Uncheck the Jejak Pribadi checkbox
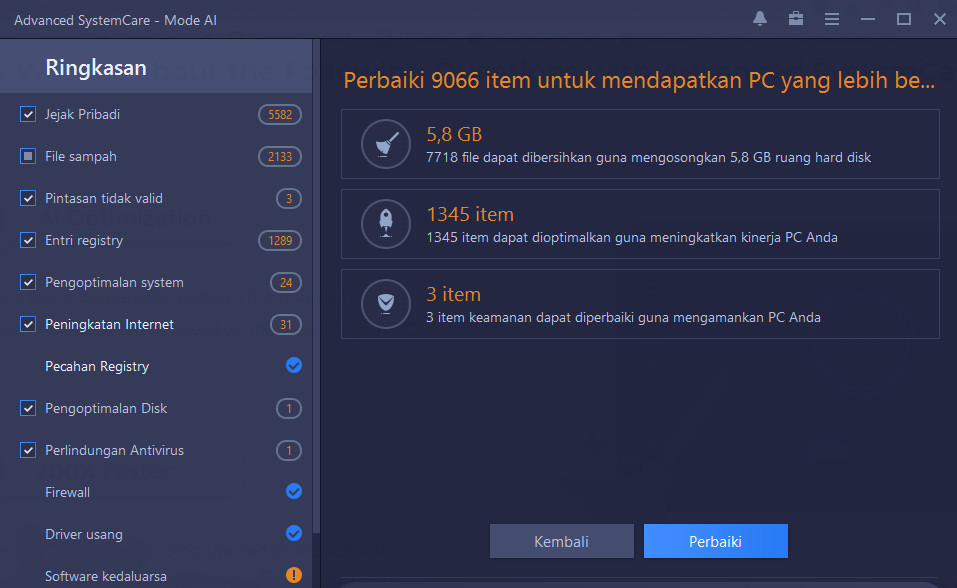957x588 pixels. point(27,114)
